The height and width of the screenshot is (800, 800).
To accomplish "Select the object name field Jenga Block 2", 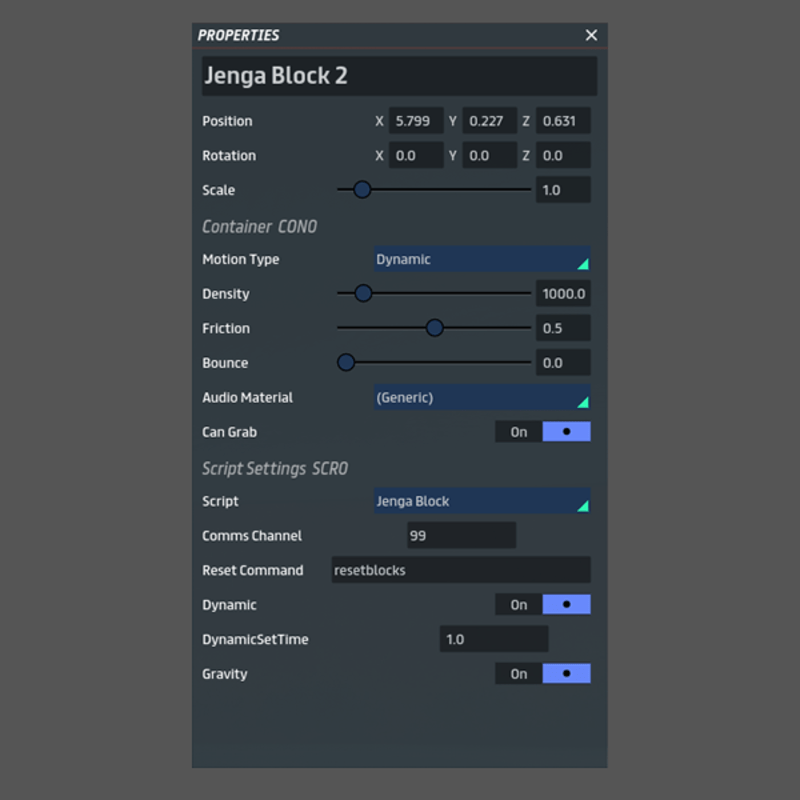I will pos(398,76).
